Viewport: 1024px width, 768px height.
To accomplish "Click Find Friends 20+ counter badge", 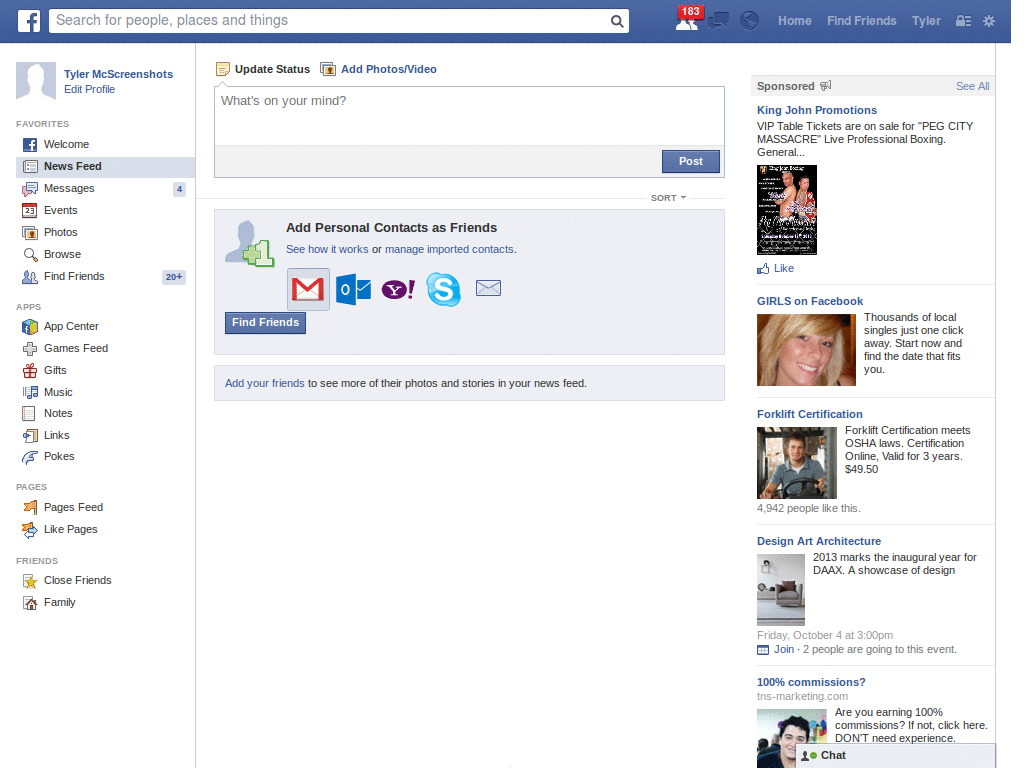I will [174, 277].
